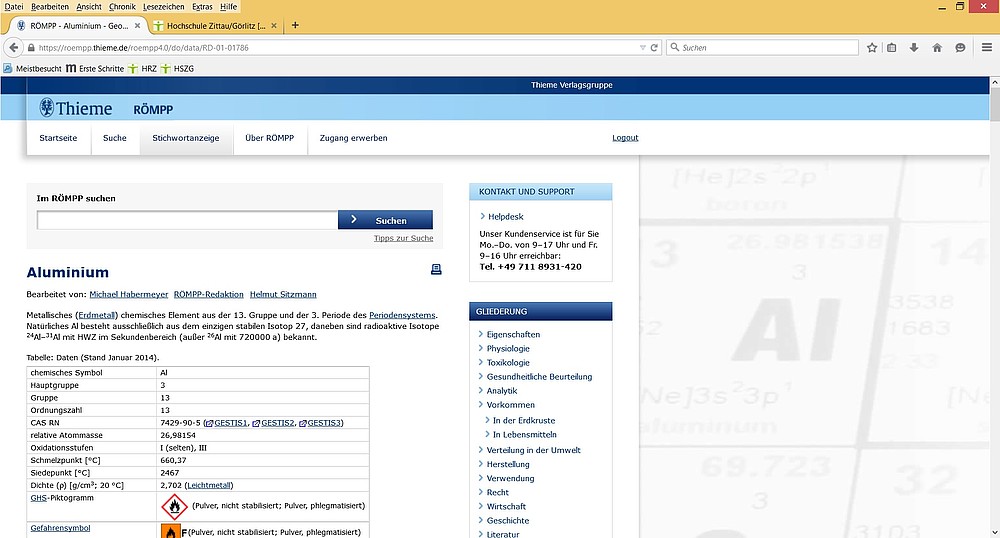
Task: Click the Logout link
Action: [x=625, y=138]
